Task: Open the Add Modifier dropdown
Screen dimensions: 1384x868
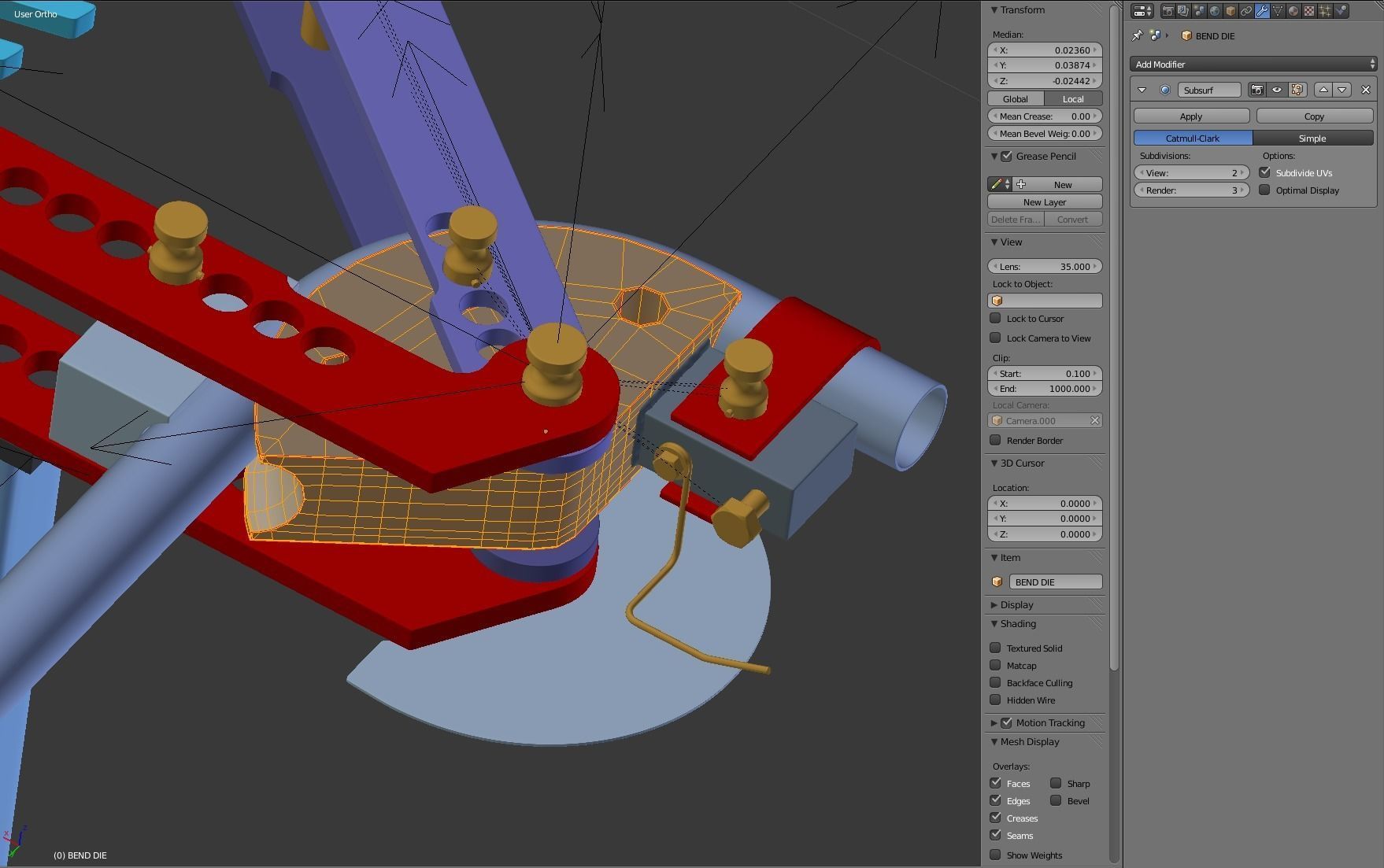Action: tap(1254, 64)
